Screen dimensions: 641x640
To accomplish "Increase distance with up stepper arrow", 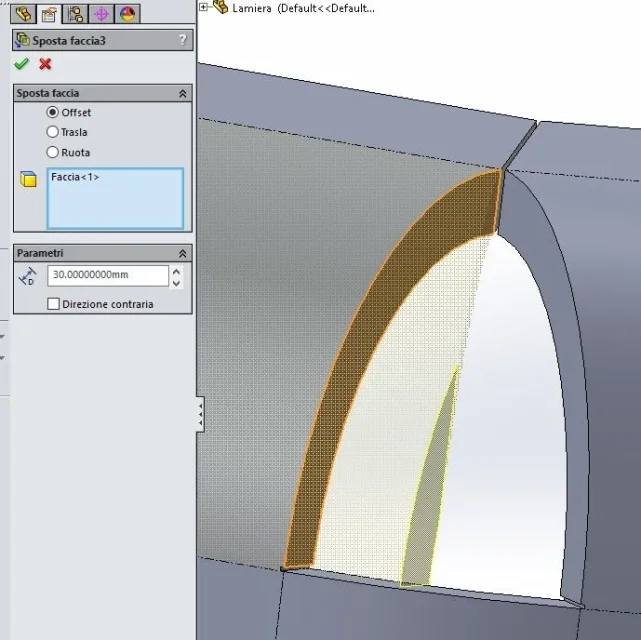I will [x=176, y=271].
